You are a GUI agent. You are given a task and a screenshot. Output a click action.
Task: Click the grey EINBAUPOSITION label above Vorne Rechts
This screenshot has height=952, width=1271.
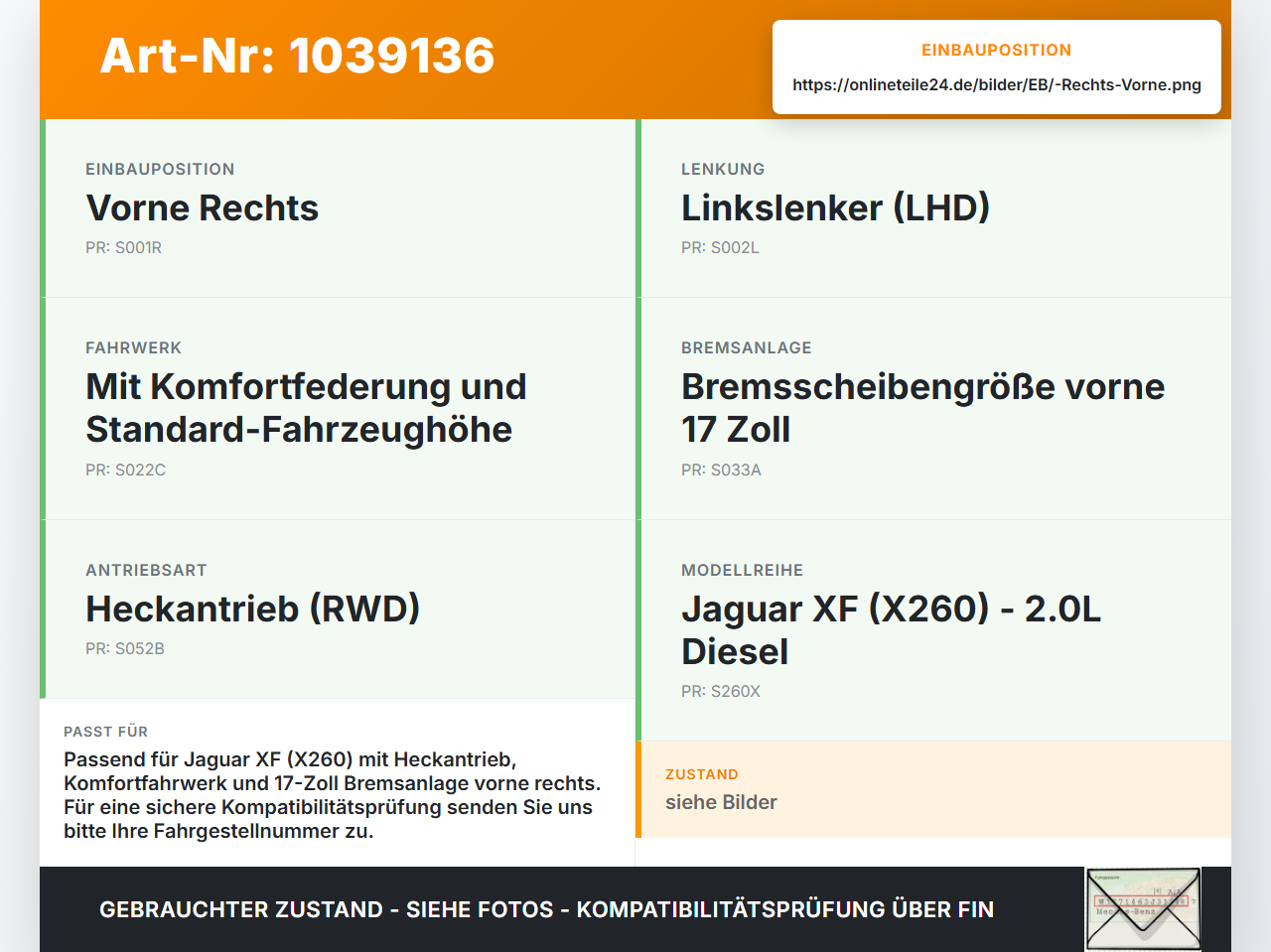pyautogui.click(x=160, y=169)
